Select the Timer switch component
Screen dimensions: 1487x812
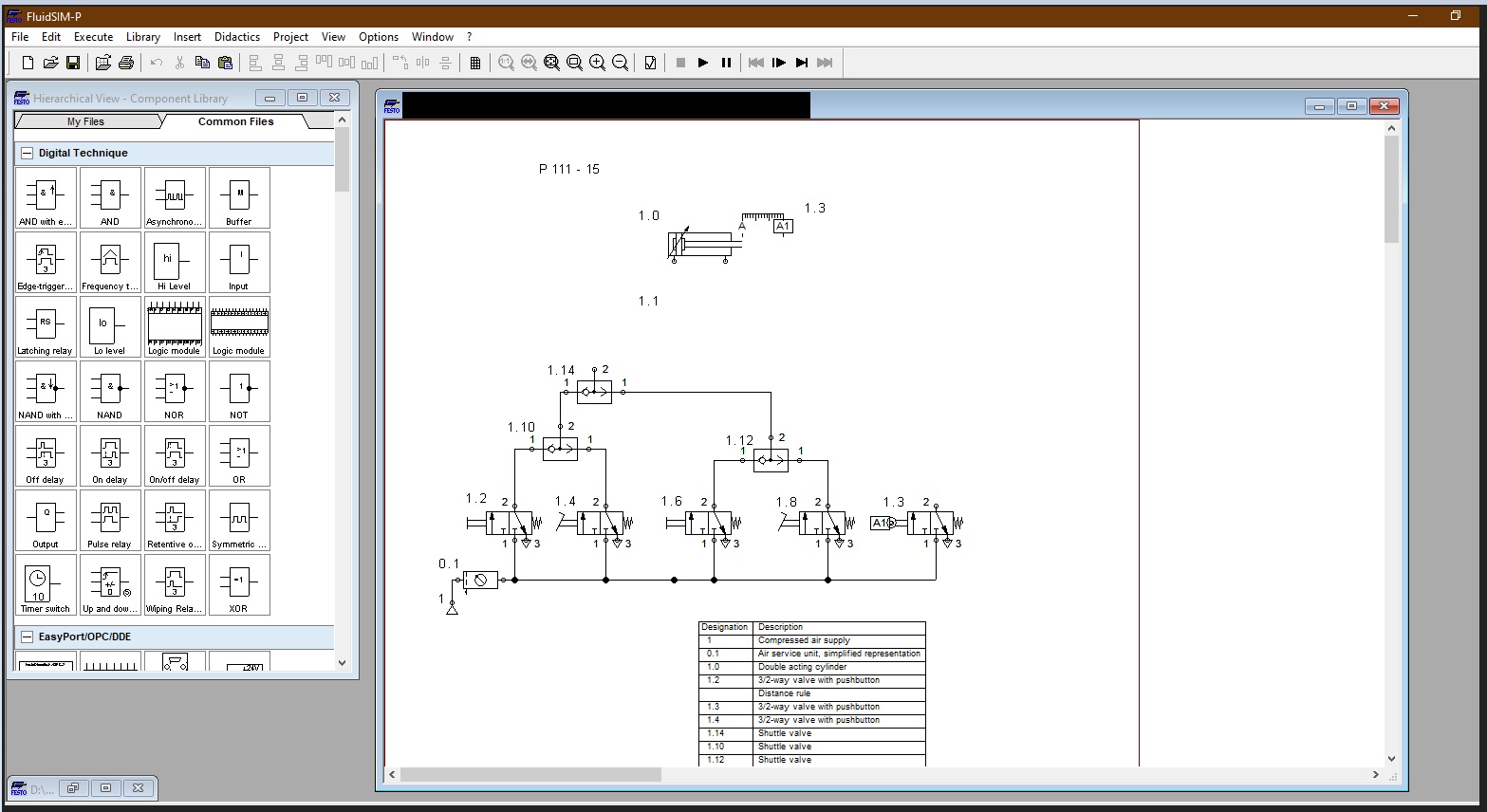click(46, 584)
